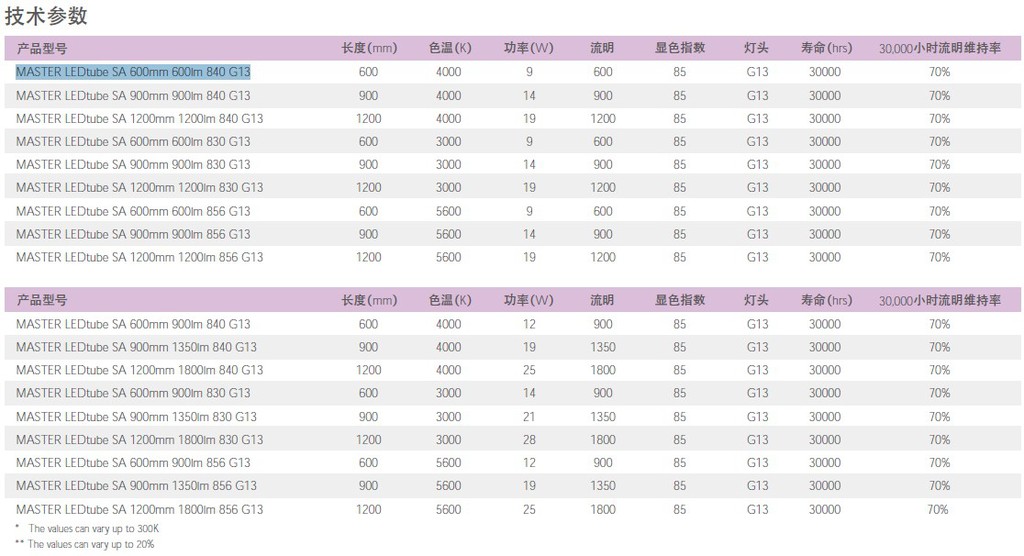The image size is (1024, 556).
Task: Click power value 21 in 900mm 1350lm 830 row
Action: [x=529, y=417]
